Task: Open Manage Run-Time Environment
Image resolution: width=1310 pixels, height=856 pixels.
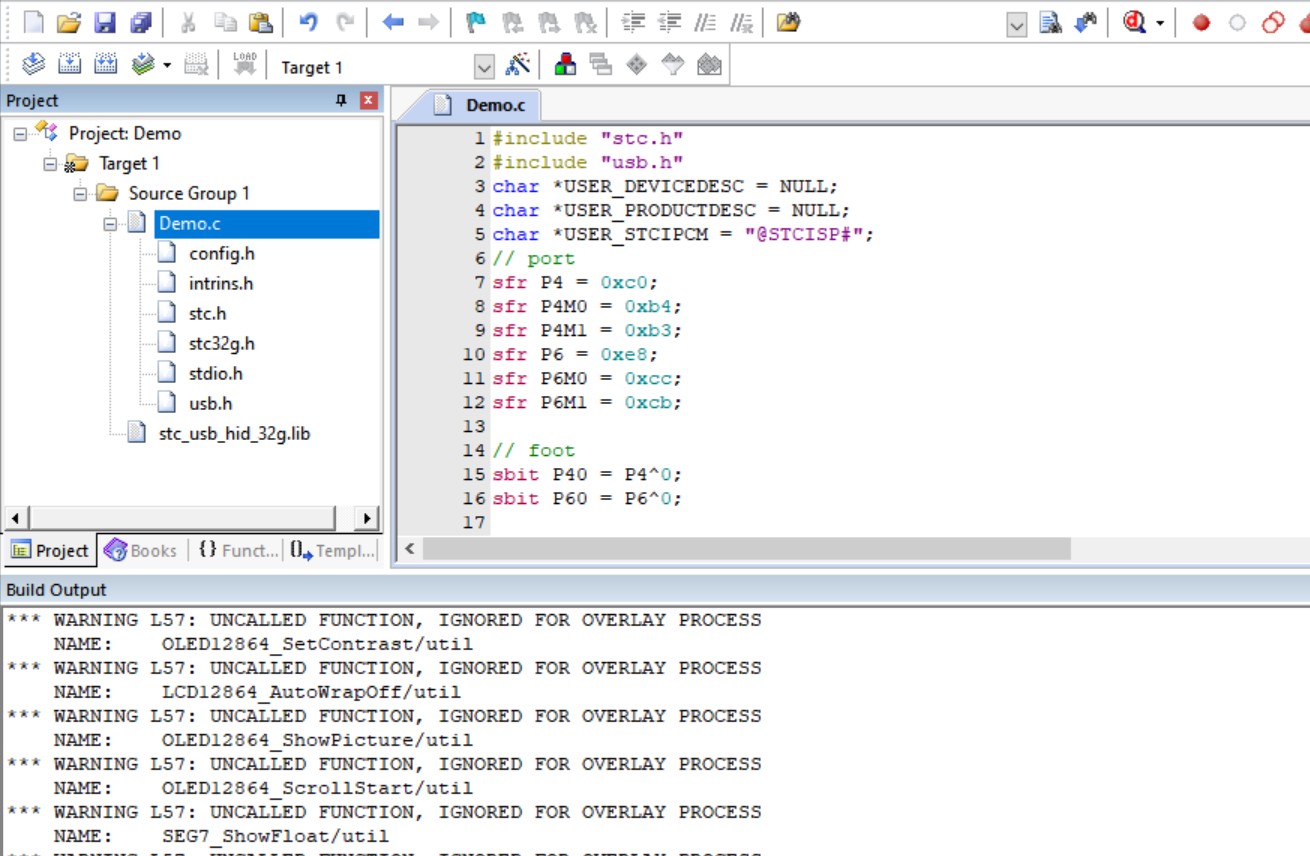Action: click(637, 65)
